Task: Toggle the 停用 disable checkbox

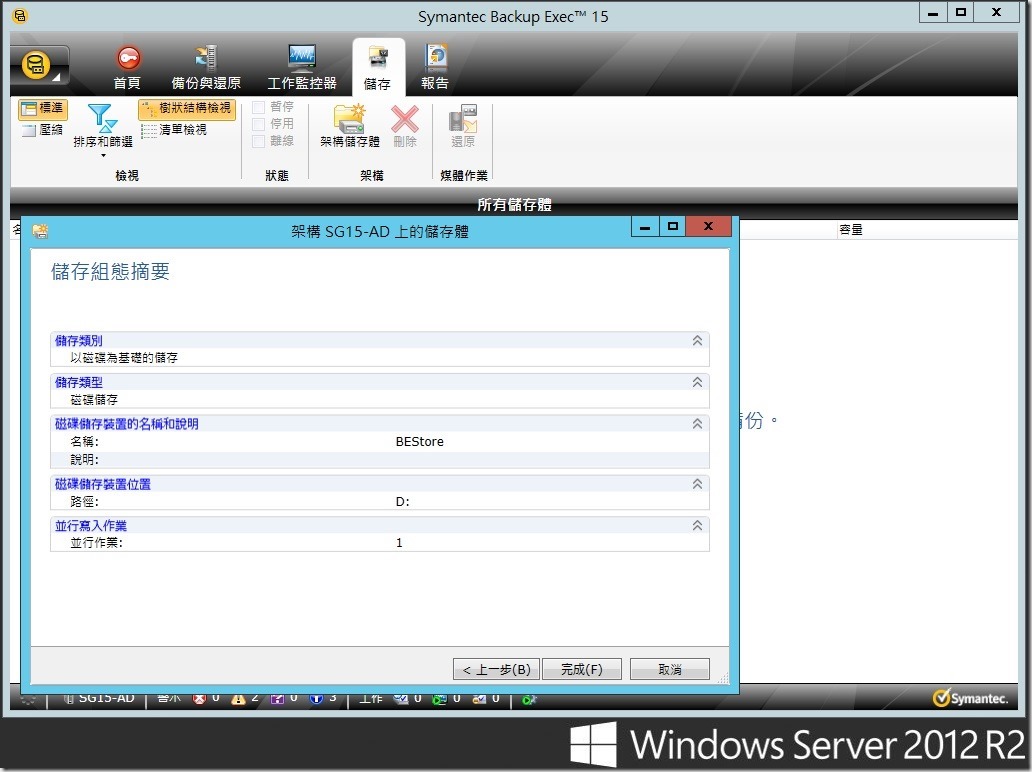Action: pos(259,124)
